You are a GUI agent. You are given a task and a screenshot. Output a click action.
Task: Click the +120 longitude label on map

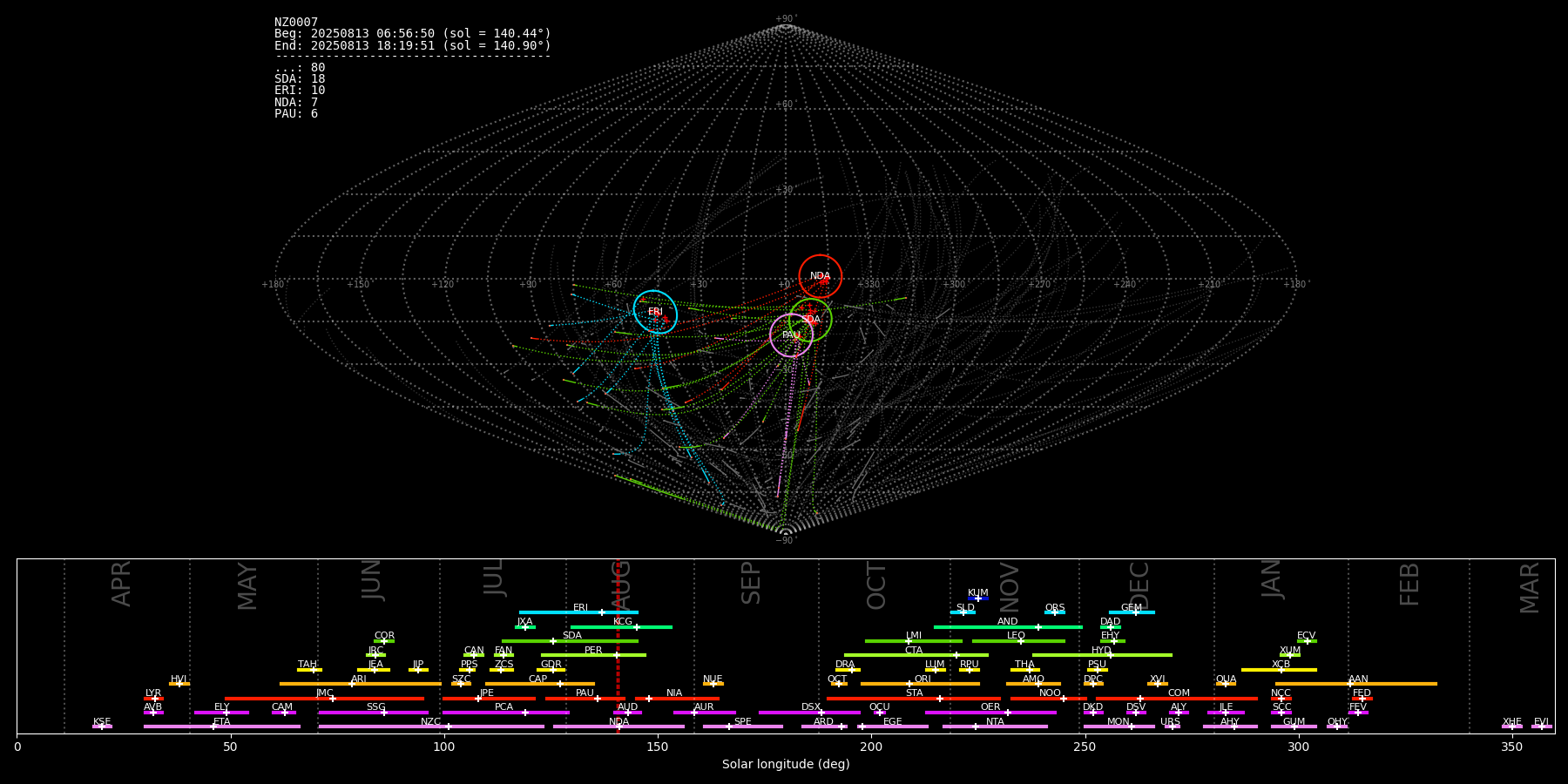click(443, 284)
